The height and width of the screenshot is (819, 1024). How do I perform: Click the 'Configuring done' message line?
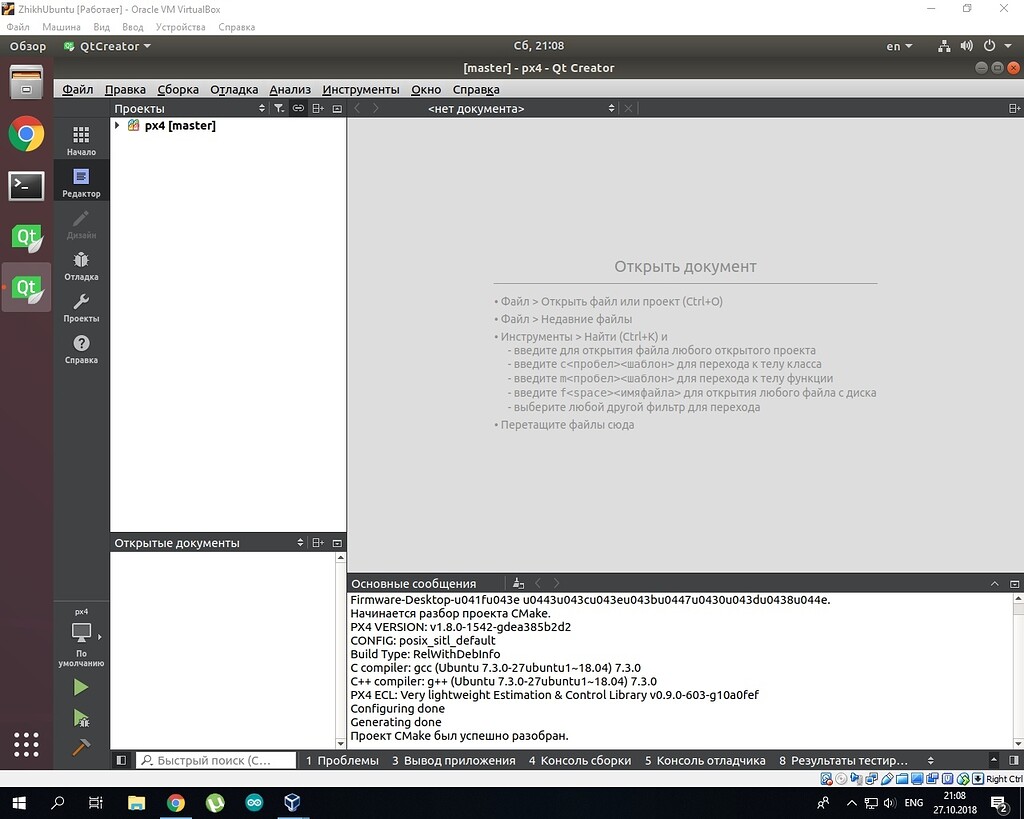pyautogui.click(x=397, y=709)
